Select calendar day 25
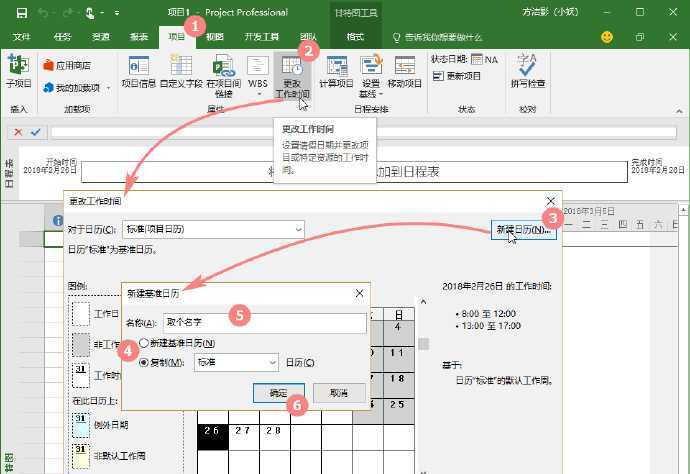The height and width of the screenshot is (474, 690). click(399, 411)
